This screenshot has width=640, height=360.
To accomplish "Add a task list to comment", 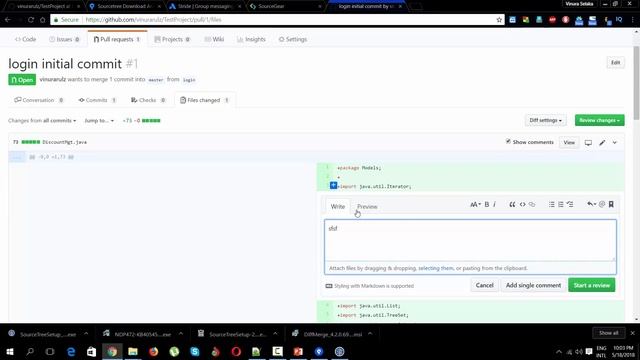I will click(x=570, y=204).
